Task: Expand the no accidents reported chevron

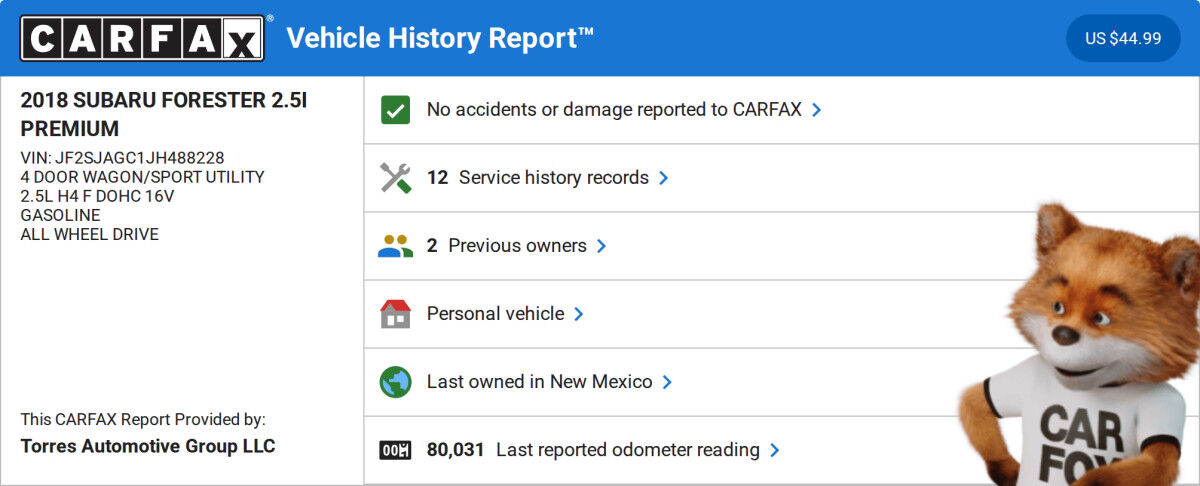Action: (817, 110)
